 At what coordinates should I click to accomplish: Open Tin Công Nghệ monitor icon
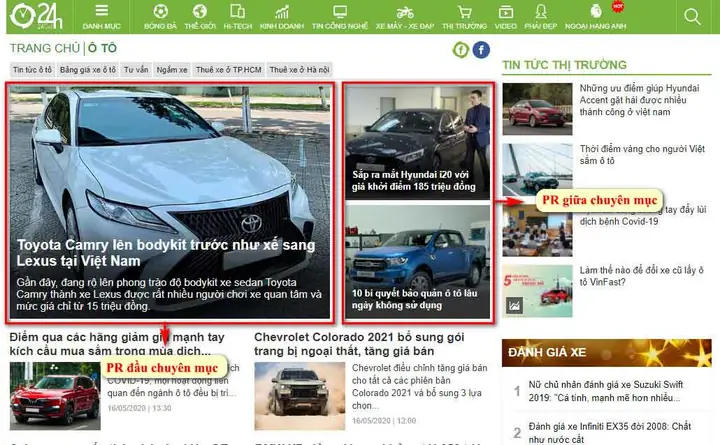point(340,11)
